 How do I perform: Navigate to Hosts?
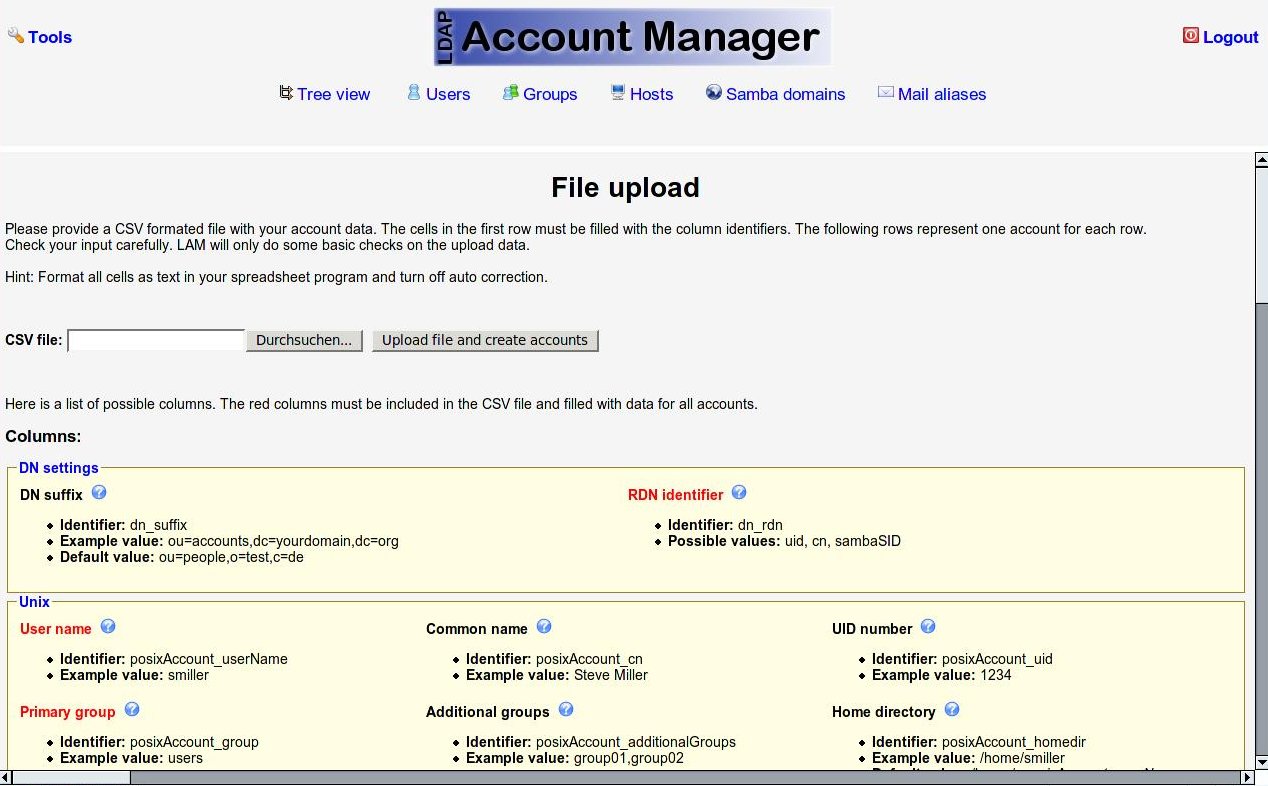point(650,94)
